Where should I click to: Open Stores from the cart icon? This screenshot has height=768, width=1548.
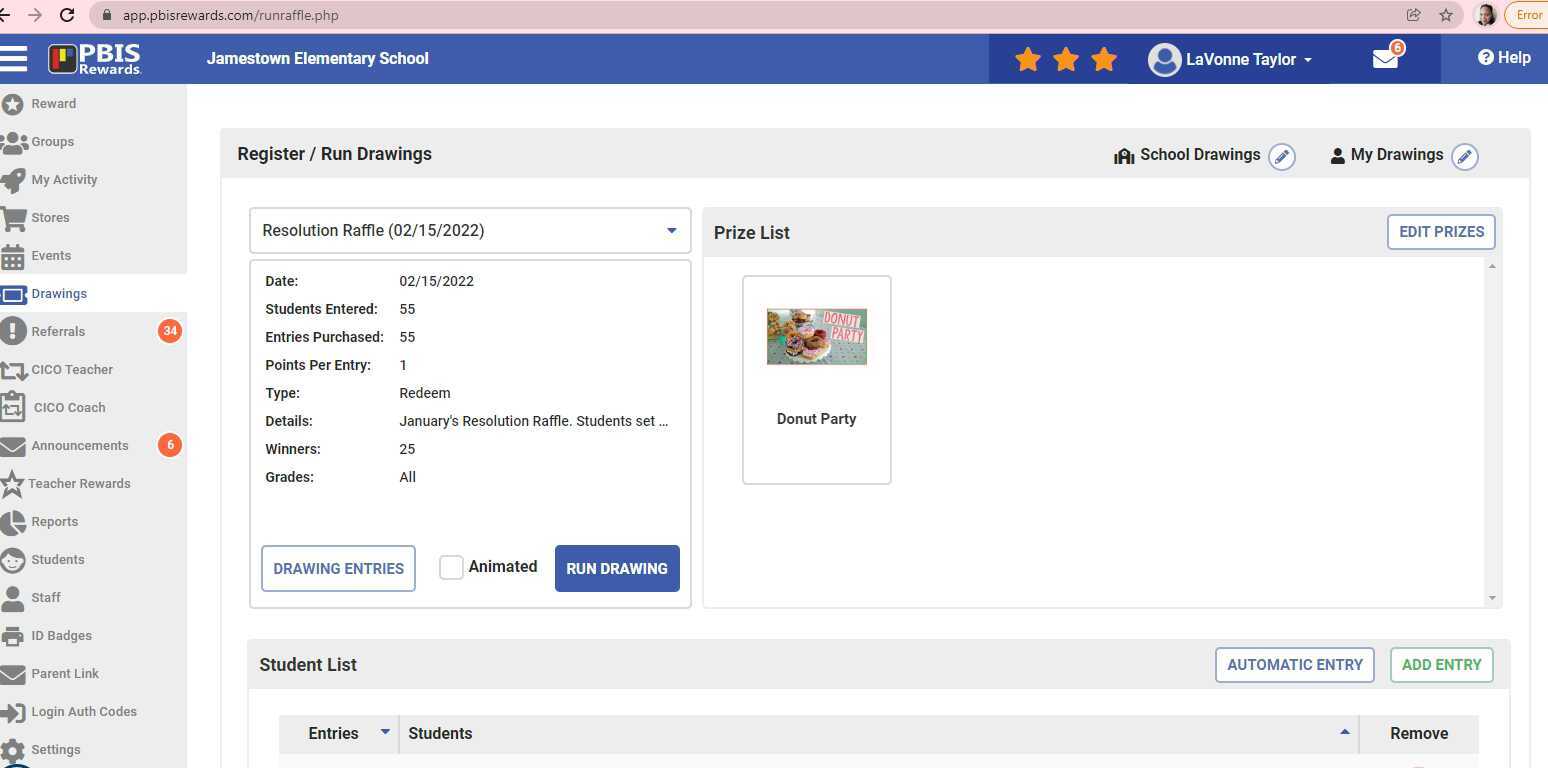(x=14, y=218)
